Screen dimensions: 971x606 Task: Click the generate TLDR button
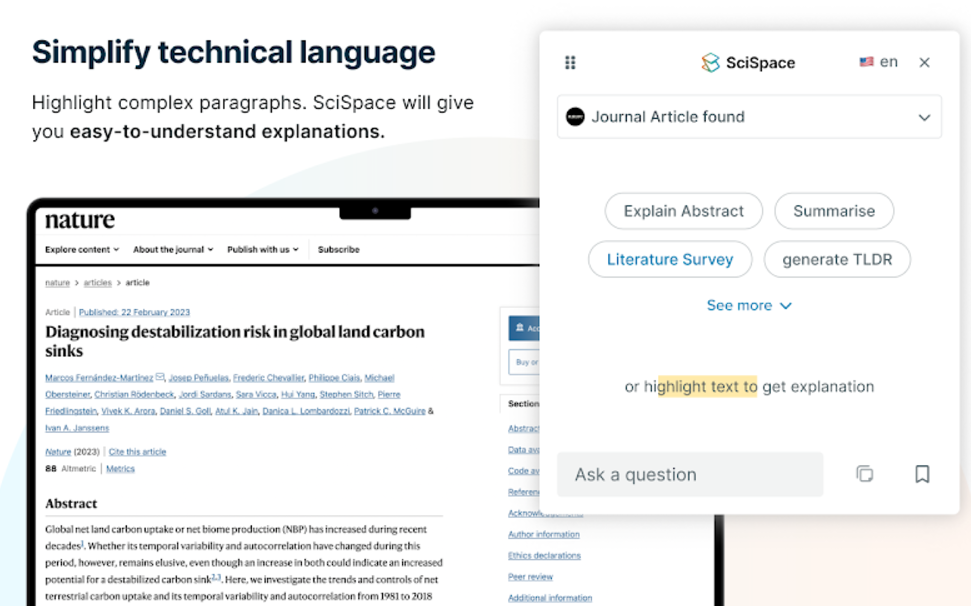pos(837,259)
